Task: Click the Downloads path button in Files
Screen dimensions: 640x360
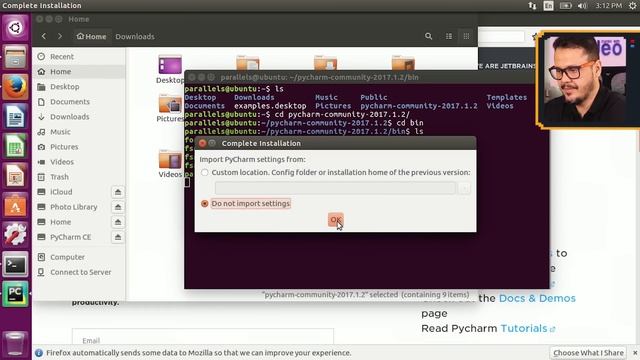Action: click(135, 36)
